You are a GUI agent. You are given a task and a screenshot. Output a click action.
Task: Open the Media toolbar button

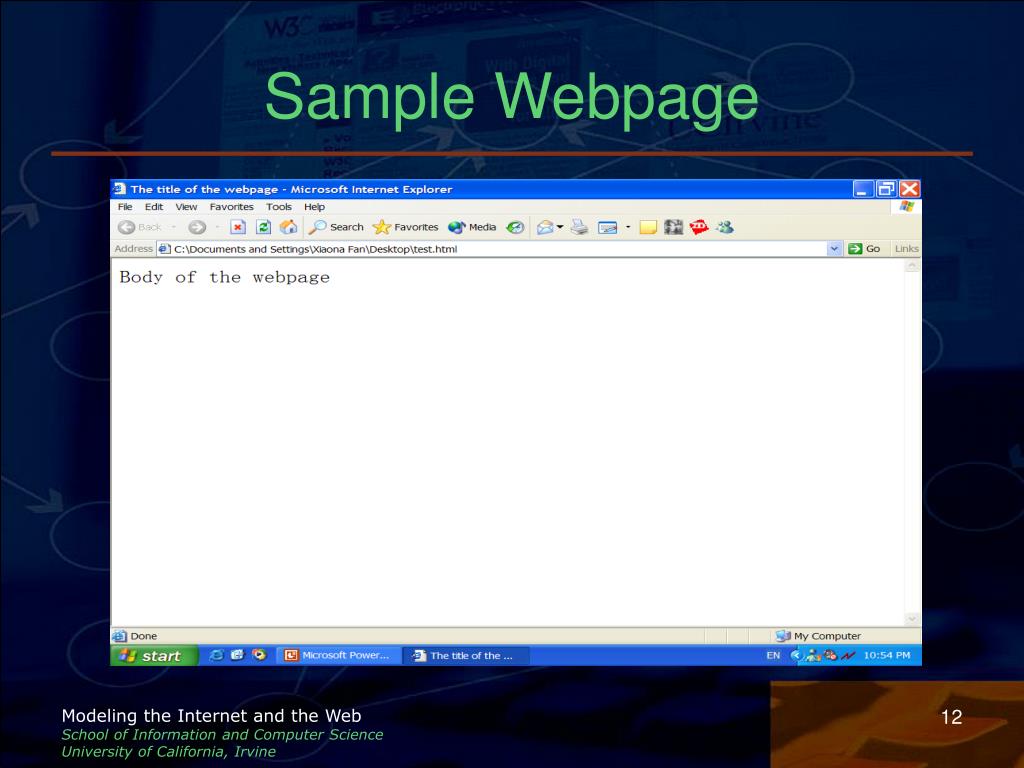click(472, 227)
